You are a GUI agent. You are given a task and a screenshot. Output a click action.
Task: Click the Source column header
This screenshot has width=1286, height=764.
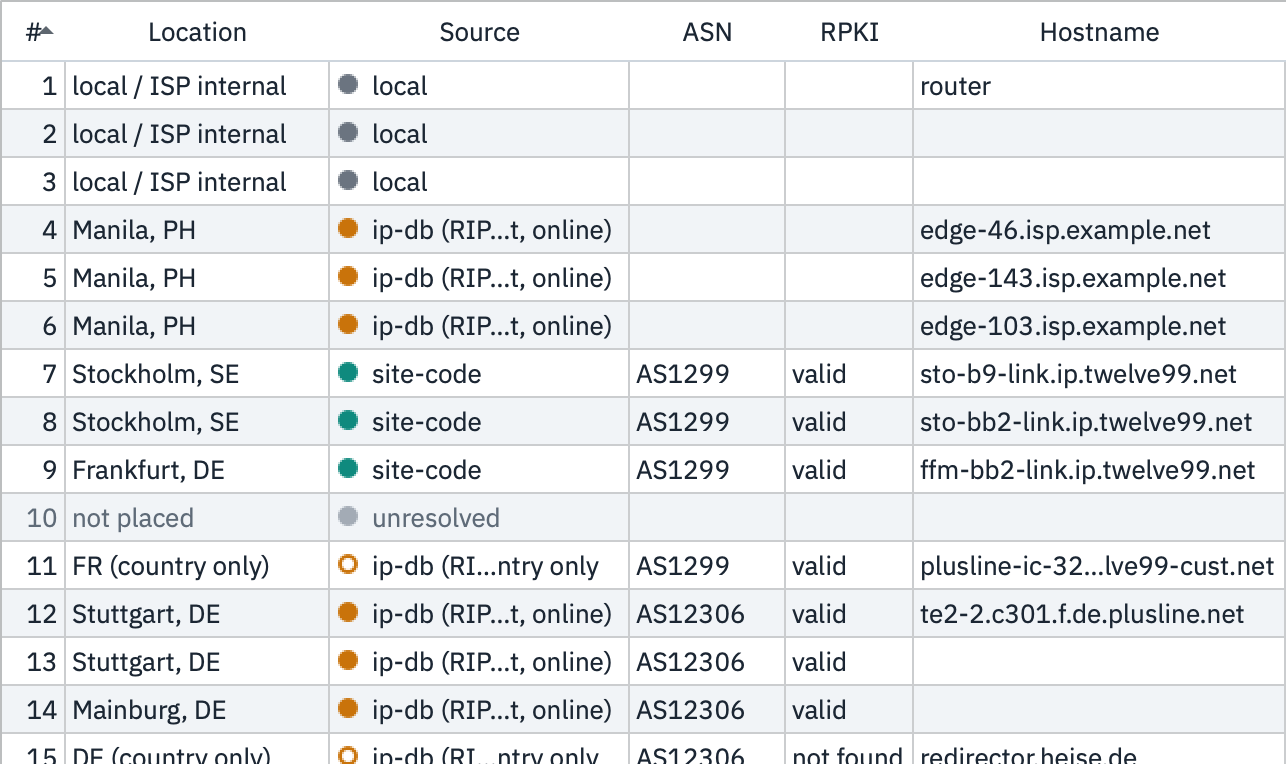tap(479, 32)
